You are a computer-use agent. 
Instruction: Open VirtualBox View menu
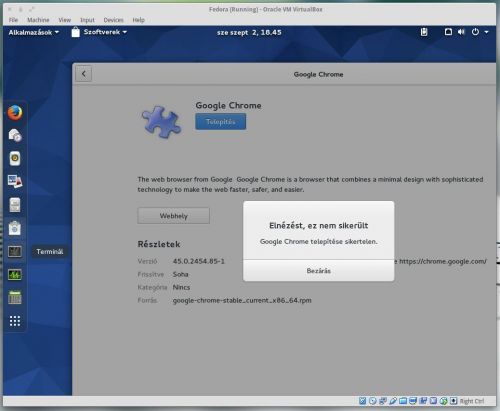coord(65,20)
